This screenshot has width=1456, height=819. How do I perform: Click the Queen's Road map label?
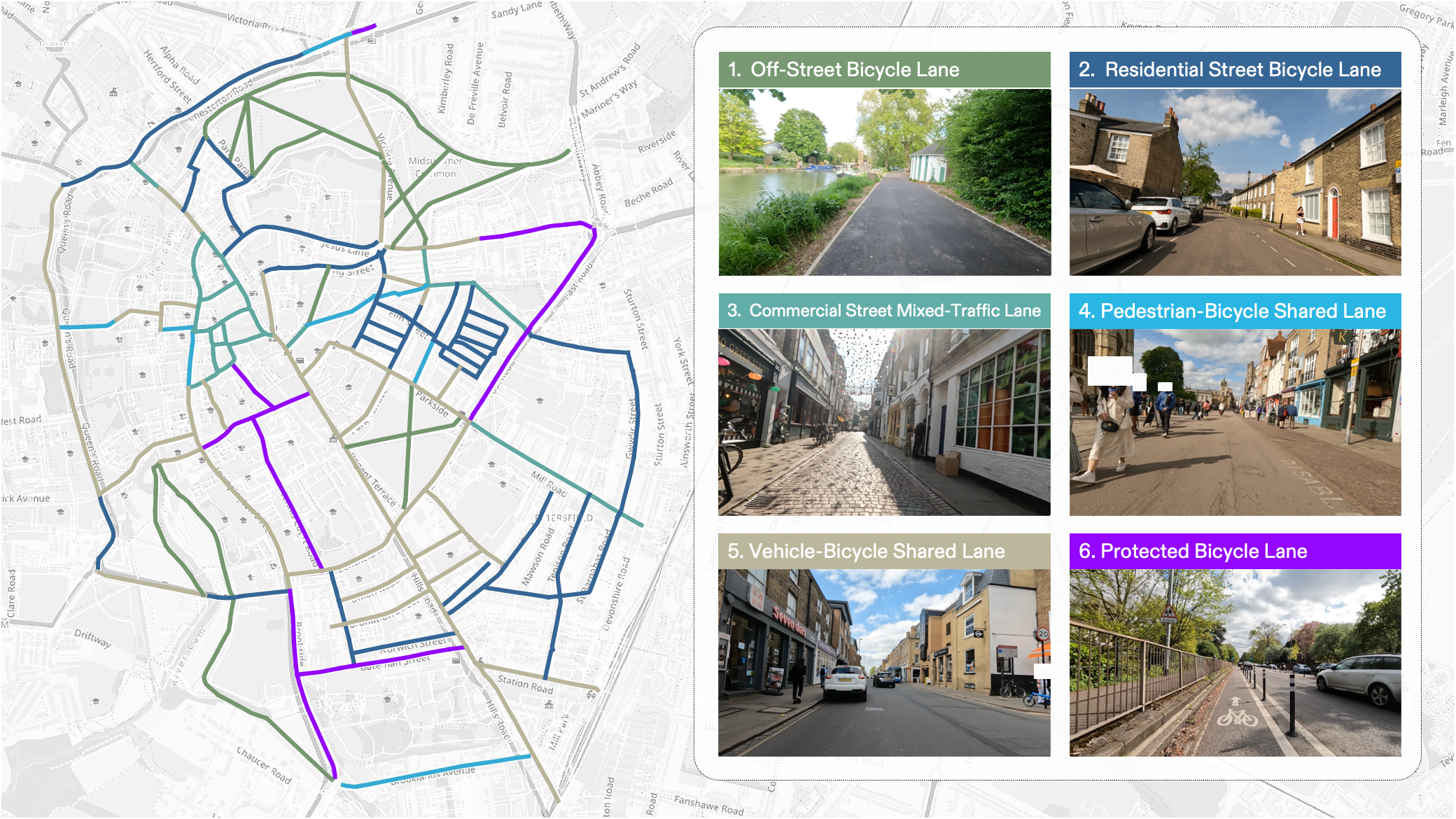[x=92, y=451]
